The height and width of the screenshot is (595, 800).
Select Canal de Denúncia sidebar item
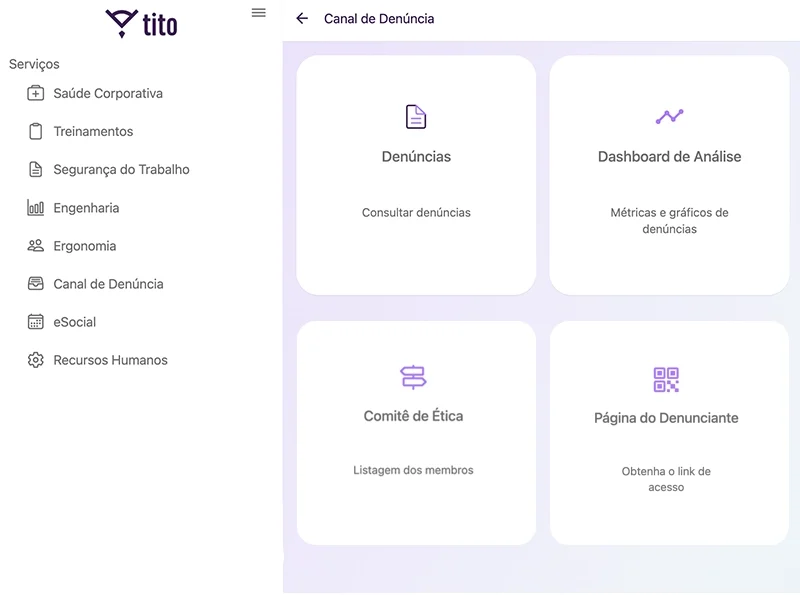click(x=108, y=284)
